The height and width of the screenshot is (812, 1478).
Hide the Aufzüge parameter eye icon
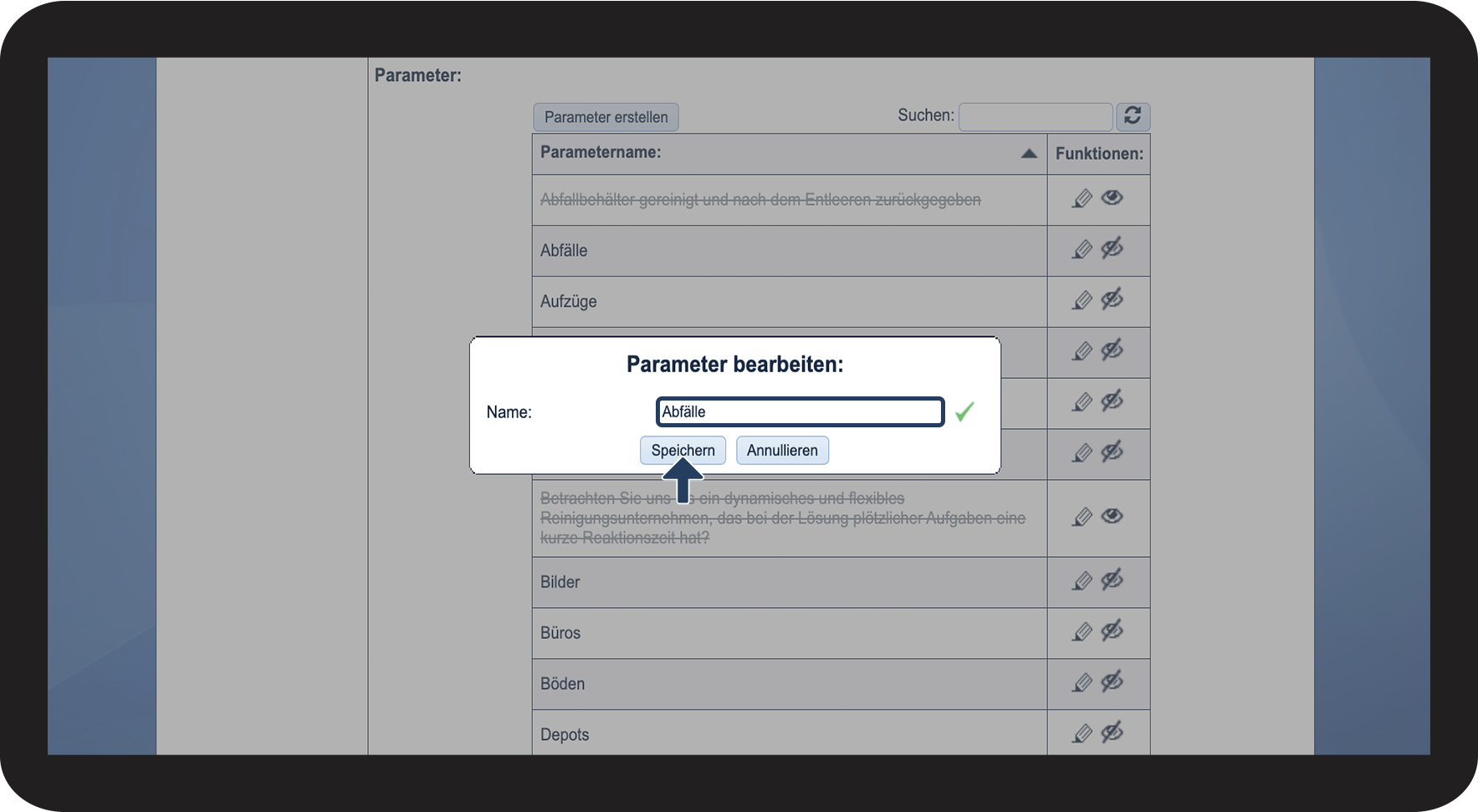tap(1112, 299)
